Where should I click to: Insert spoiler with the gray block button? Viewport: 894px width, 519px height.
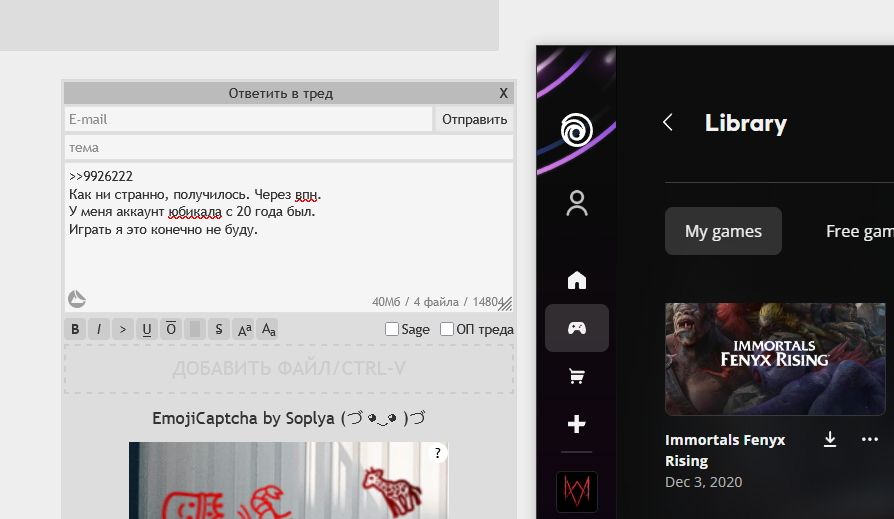[x=194, y=329]
